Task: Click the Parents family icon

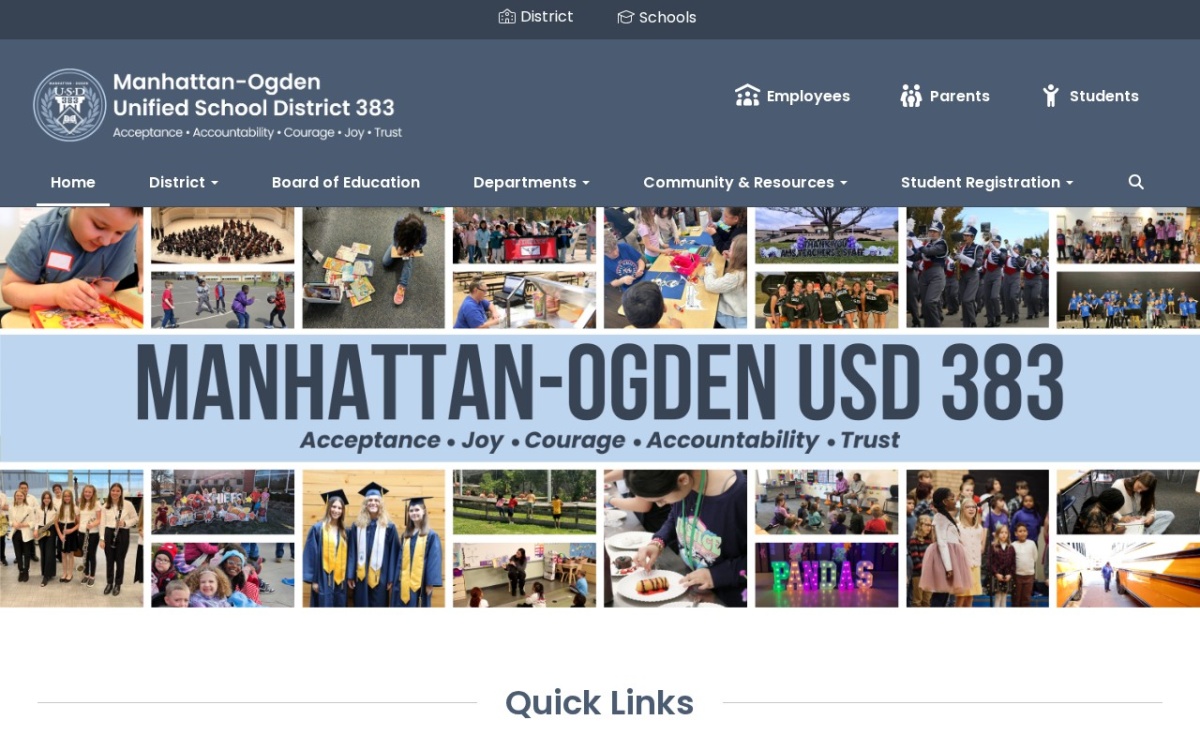Action: (x=911, y=96)
